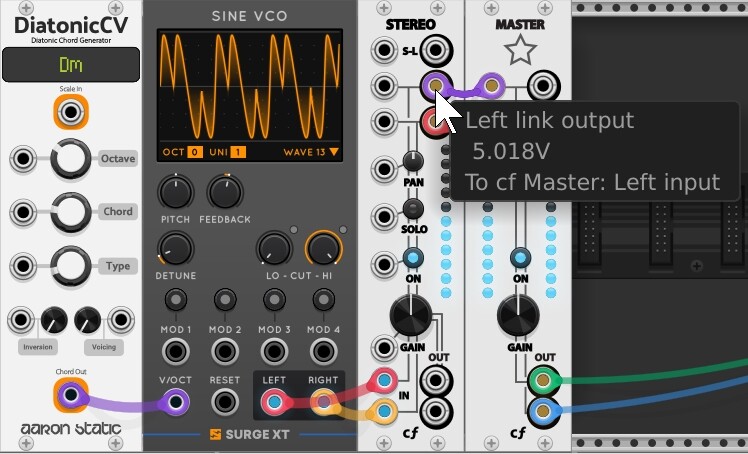Click the Chord CV input jack
The width and height of the screenshot is (748, 454).
(22, 212)
